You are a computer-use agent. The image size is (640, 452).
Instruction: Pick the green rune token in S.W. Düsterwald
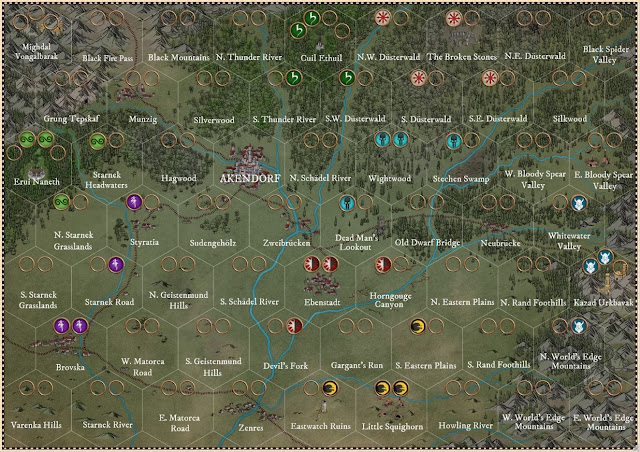point(347,78)
